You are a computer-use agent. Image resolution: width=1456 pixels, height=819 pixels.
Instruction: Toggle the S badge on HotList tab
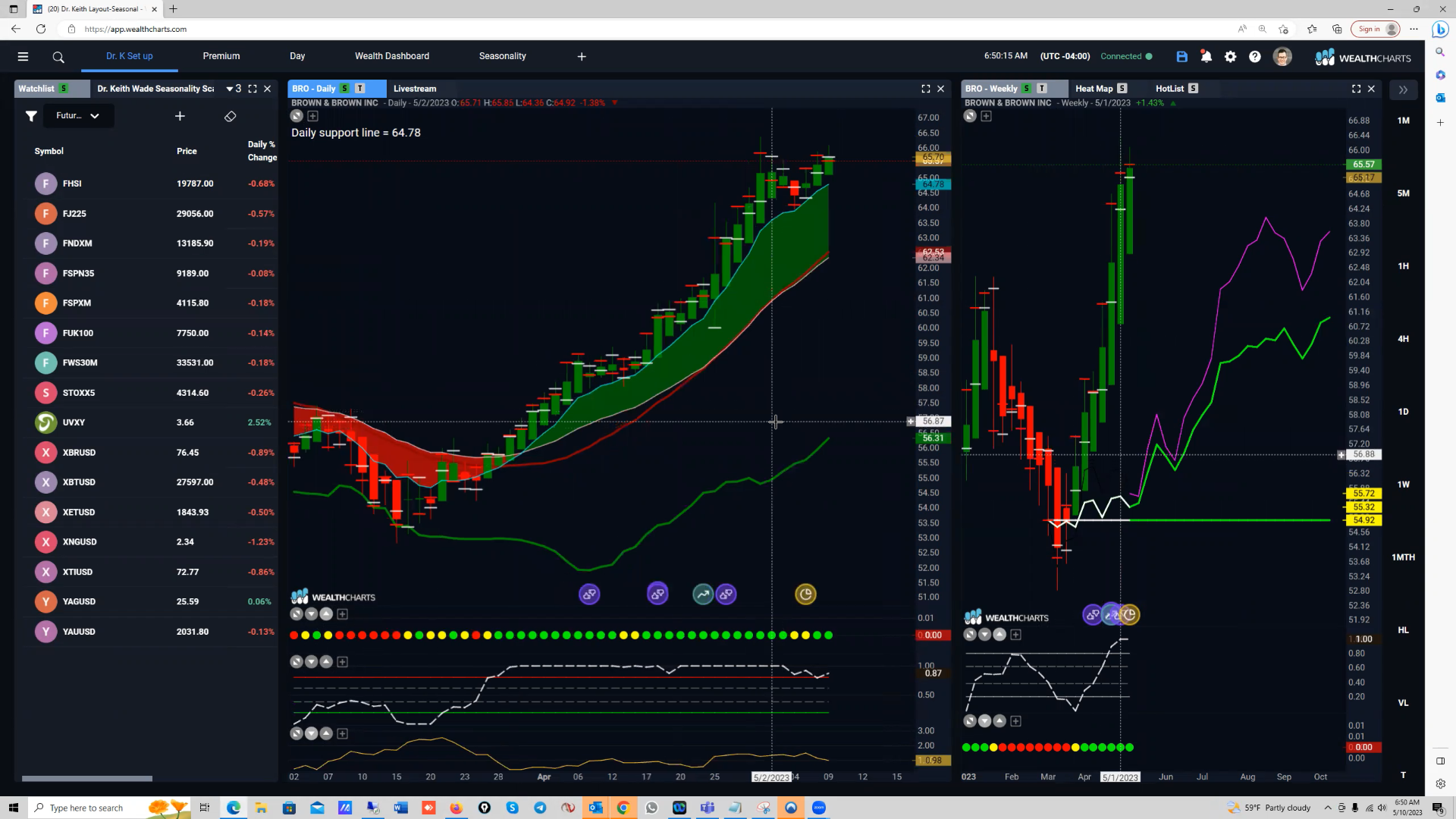[x=1193, y=89]
